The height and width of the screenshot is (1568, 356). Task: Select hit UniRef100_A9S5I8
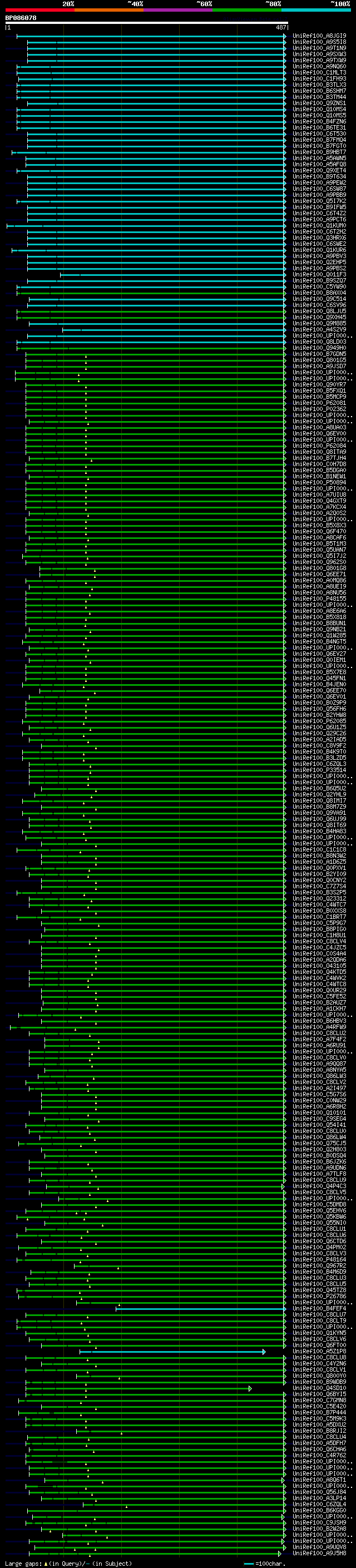pos(319,42)
